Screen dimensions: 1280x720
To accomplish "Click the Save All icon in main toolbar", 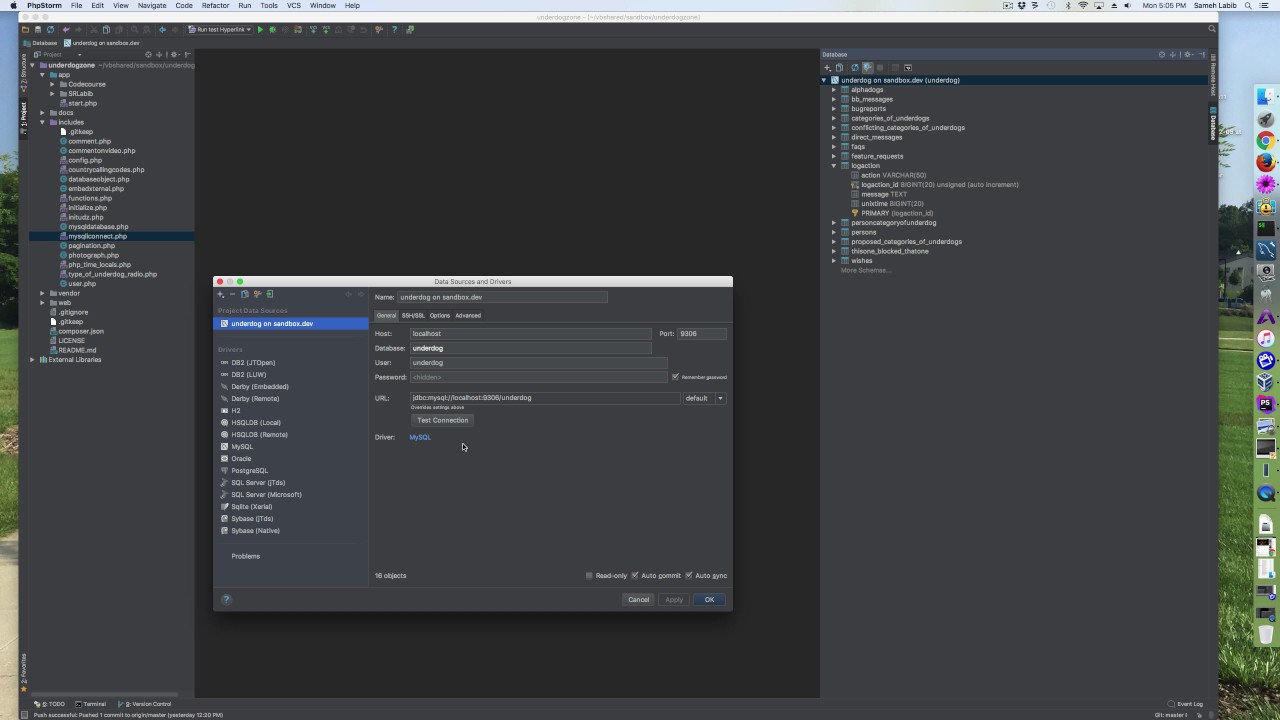I will coord(38,30).
